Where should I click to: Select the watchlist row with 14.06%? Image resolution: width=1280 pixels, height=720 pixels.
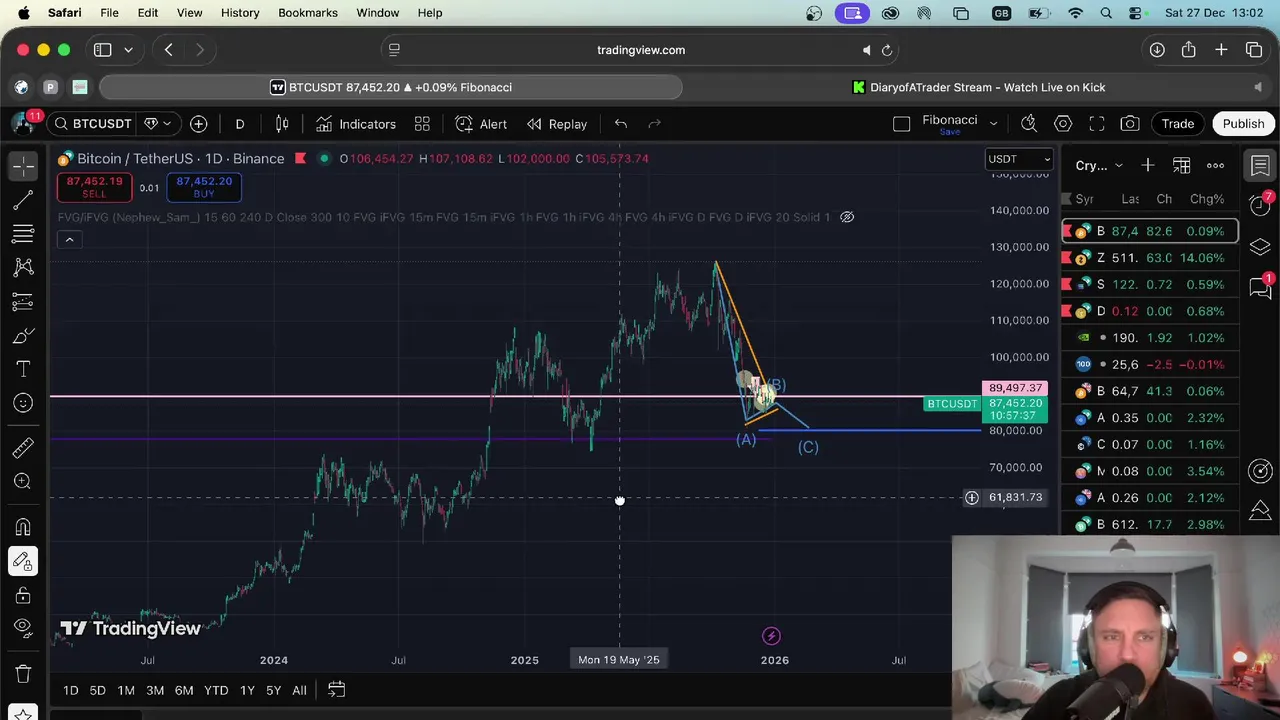point(1150,258)
